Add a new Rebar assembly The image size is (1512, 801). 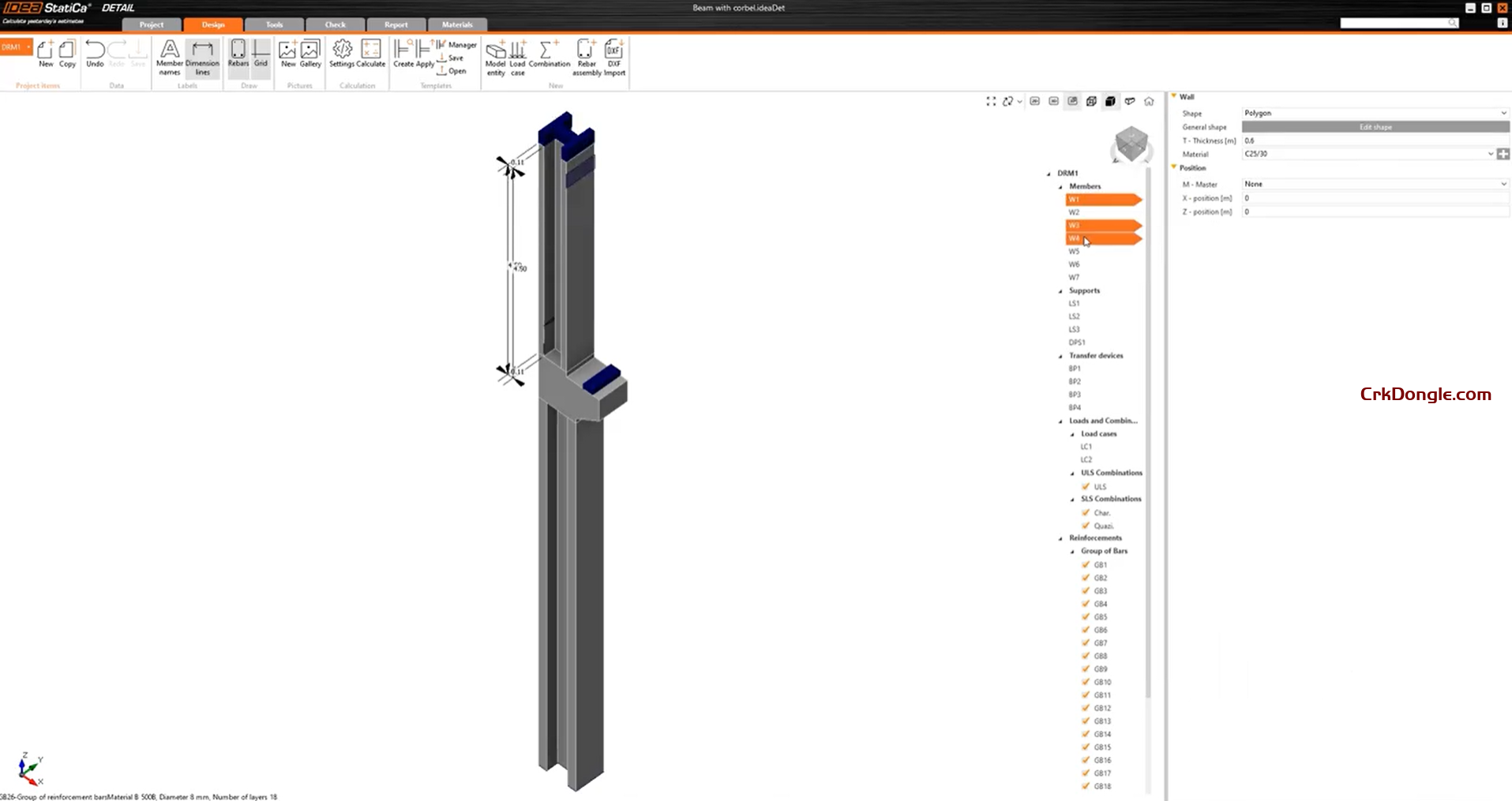click(x=586, y=57)
